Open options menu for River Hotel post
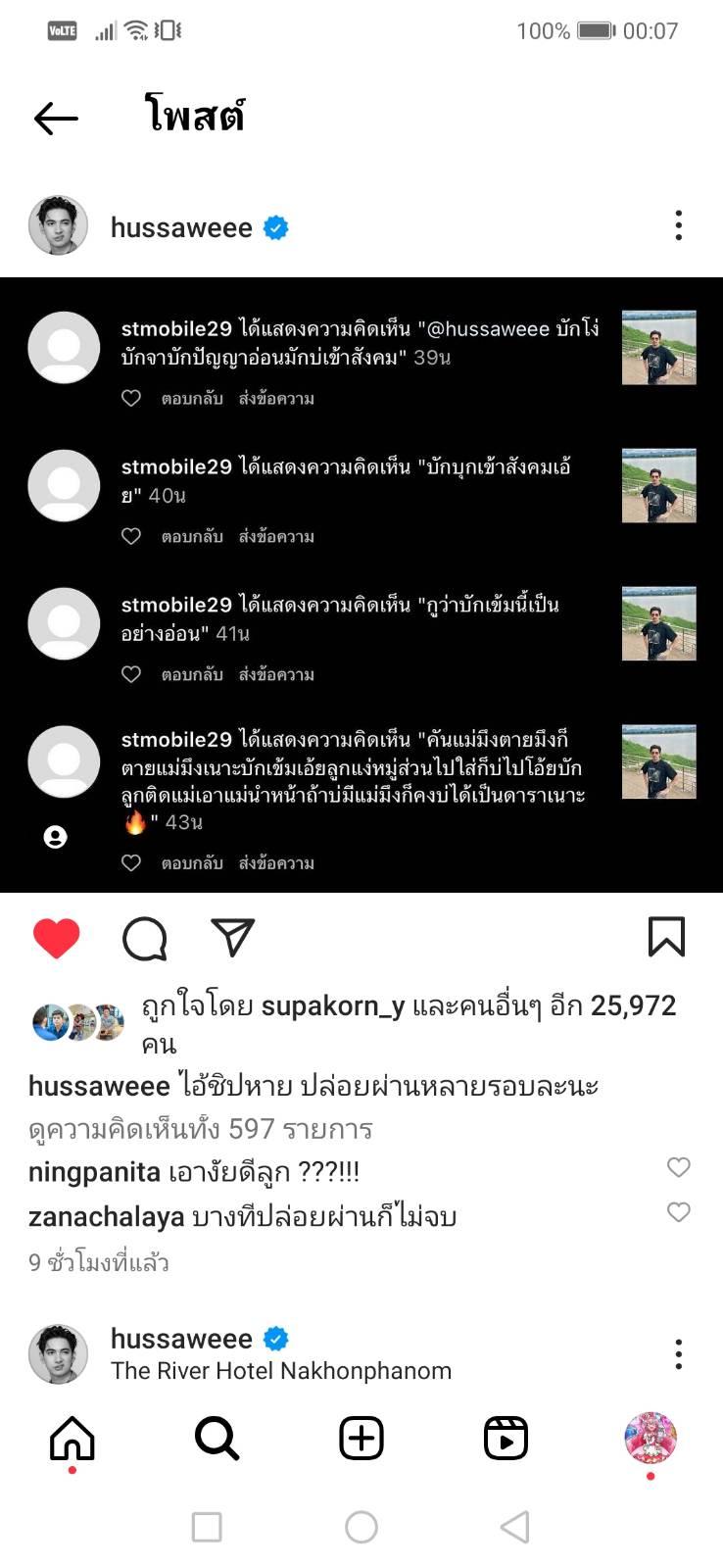The height and width of the screenshot is (1568, 723). [x=678, y=1354]
